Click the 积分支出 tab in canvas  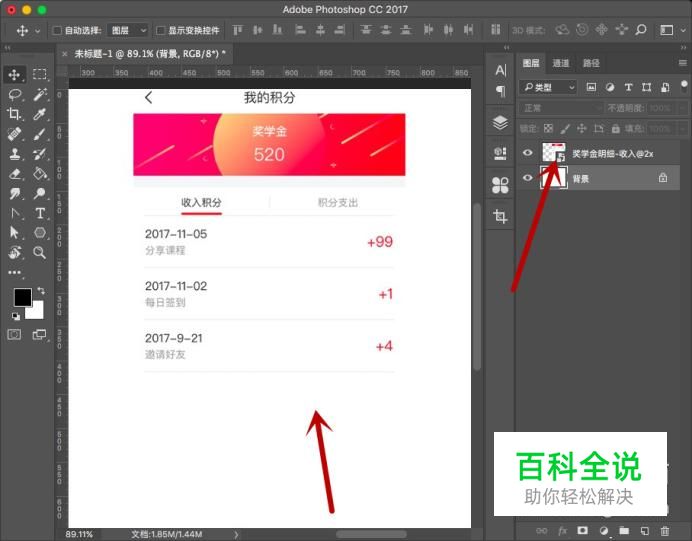point(338,203)
